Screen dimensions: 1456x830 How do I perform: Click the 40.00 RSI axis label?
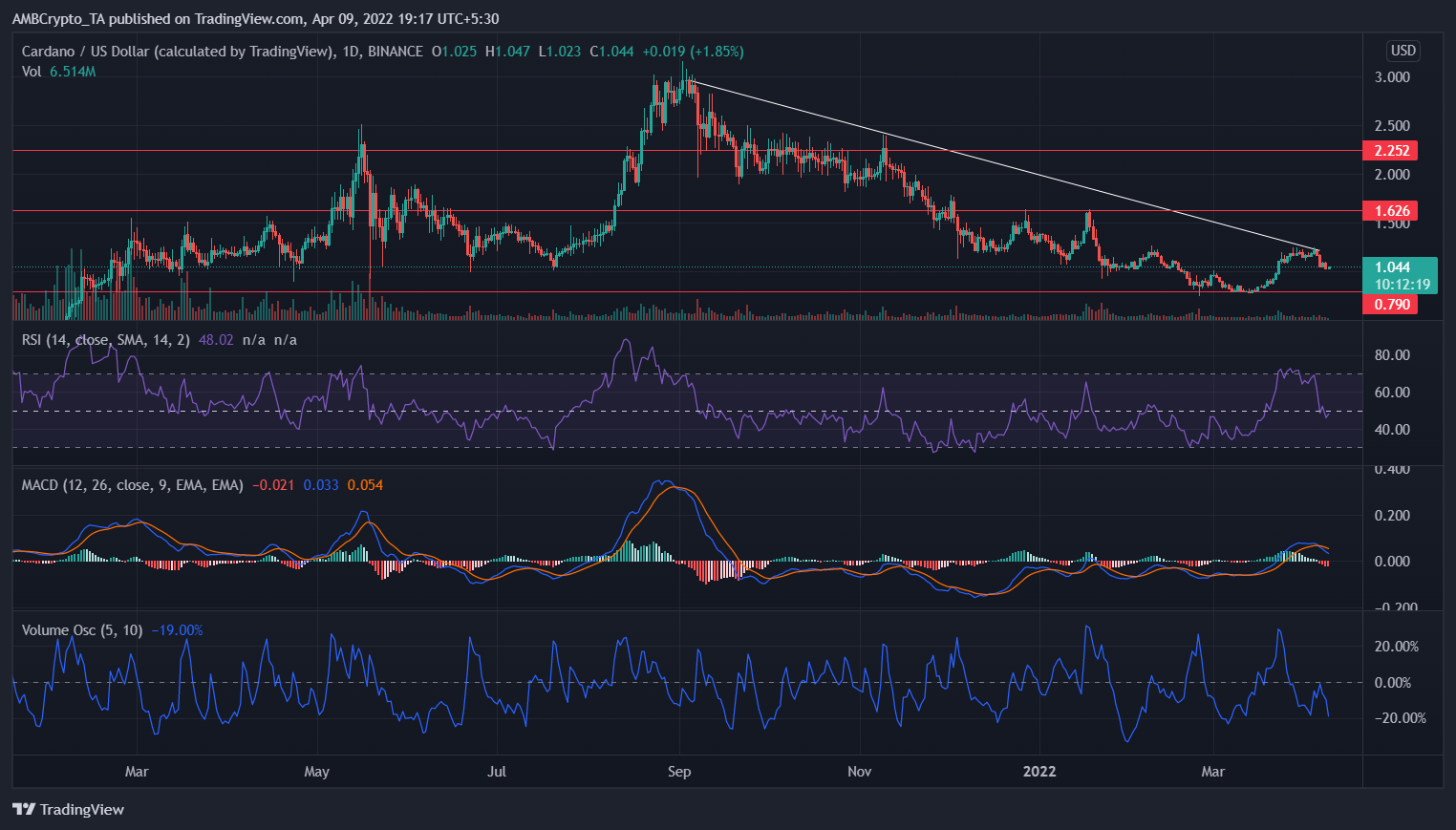pyautogui.click(x=1392, y=430)
